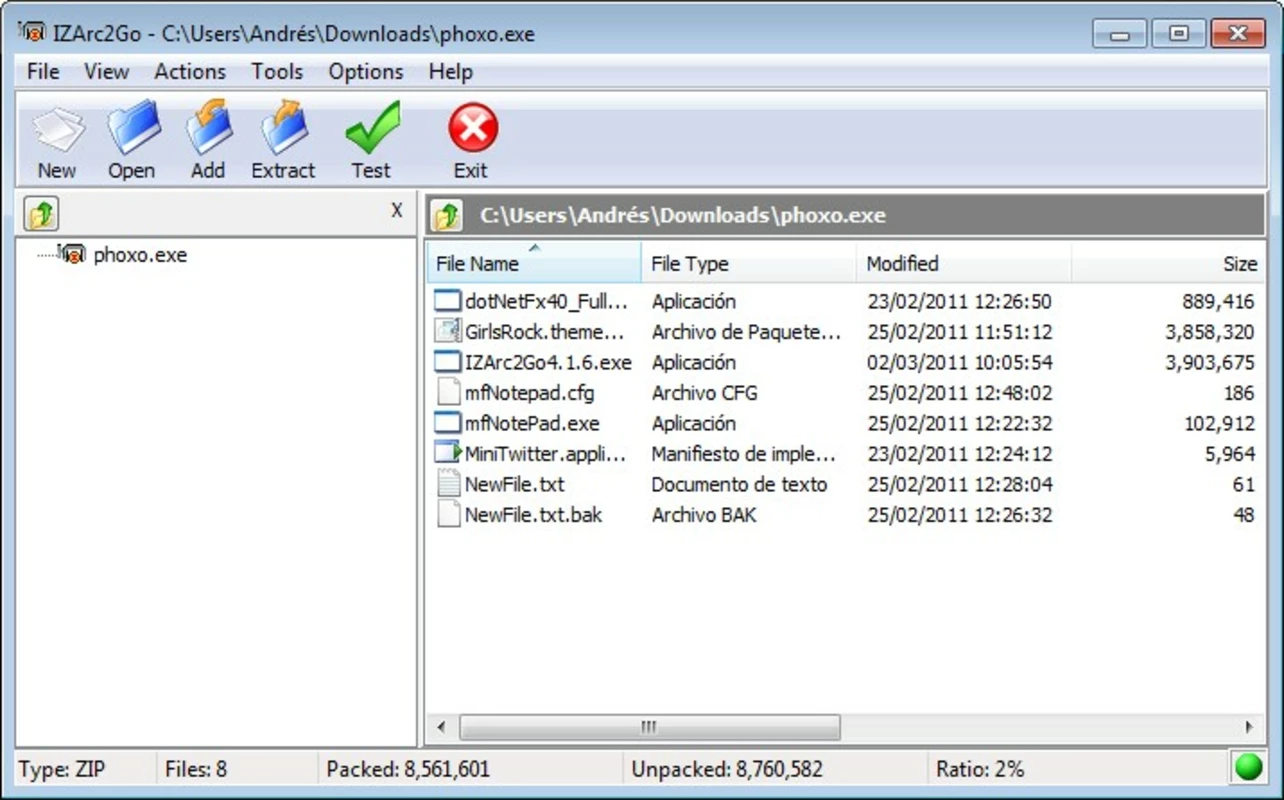Image resolution: width=1284 pixels, height=800 pixels.
Task: Minimize the IZArc2Go window
Action: [x=1119, y=33]
